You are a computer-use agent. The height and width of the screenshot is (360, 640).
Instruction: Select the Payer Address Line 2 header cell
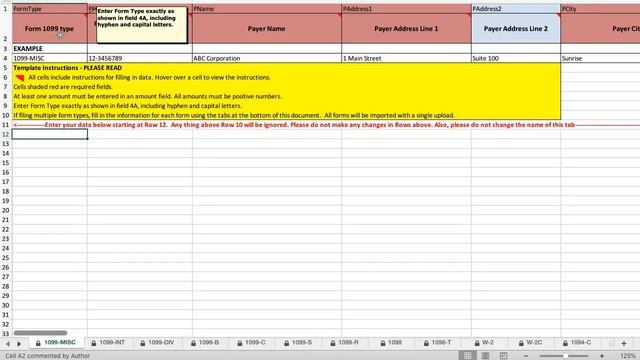(x=516, y=29)
